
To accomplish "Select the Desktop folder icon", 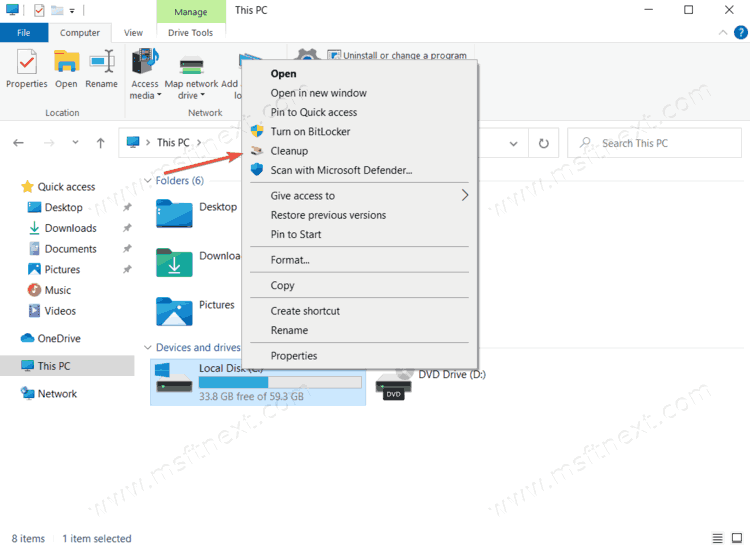I will 174,213.
